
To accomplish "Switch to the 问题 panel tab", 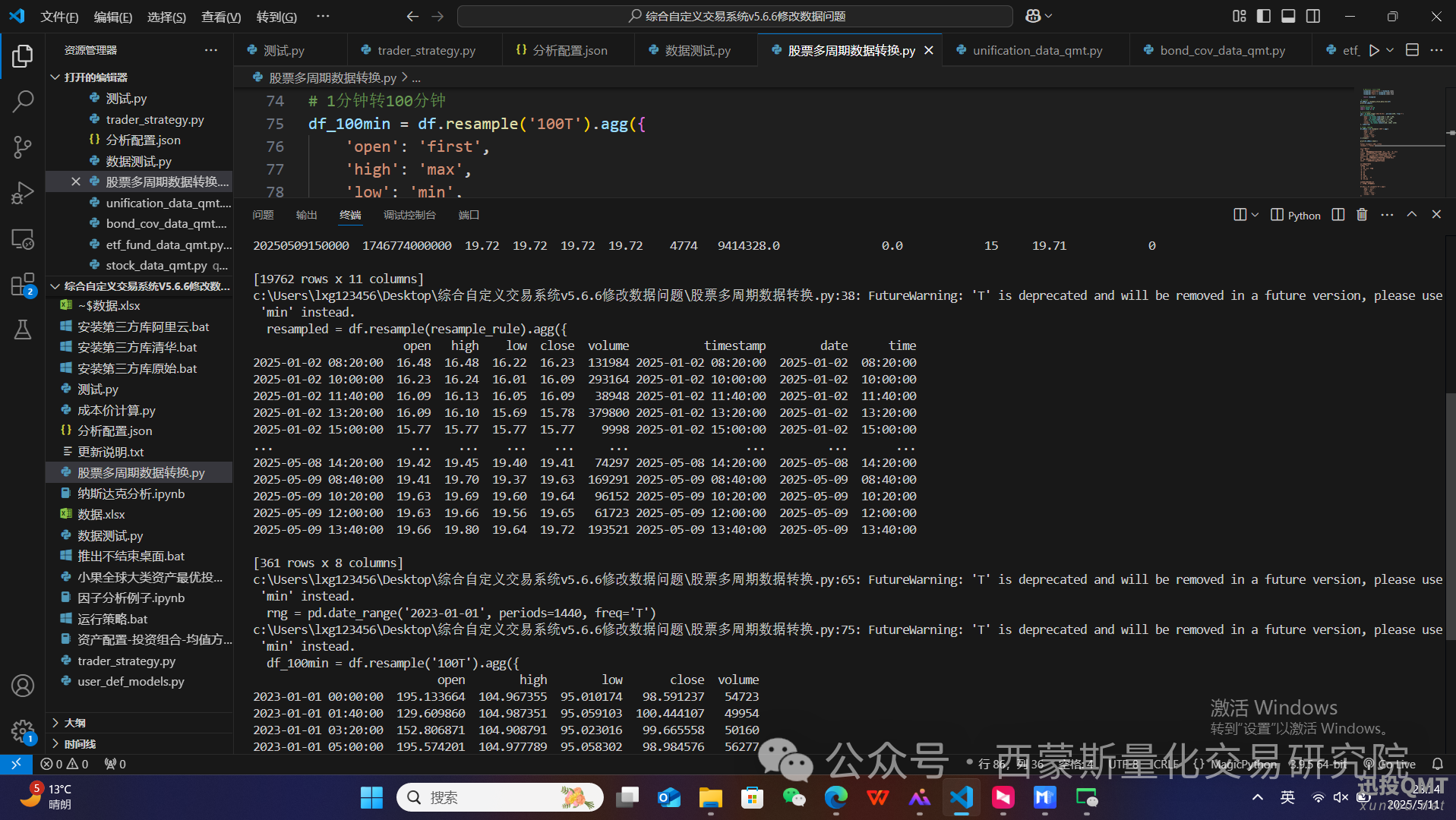I will tap(263, 215).
